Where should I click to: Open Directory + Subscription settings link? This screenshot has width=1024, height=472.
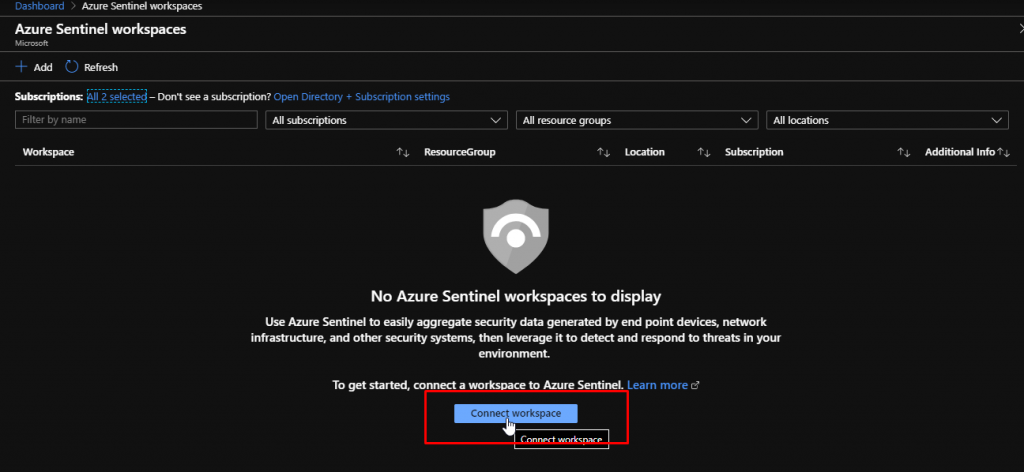point(361,97)
